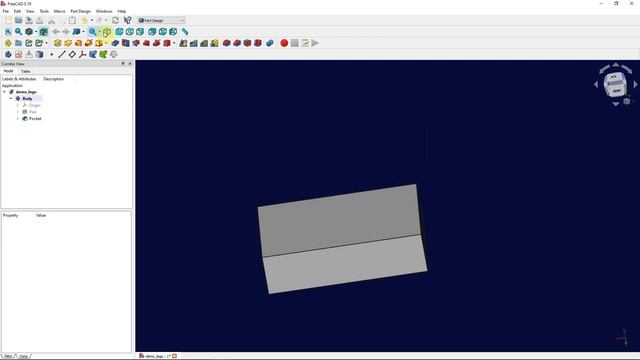Click Fit All view icon
Image resolution: width=640 pixels, height=360 pixels.
pyautogui.click(x=8, y=31)
